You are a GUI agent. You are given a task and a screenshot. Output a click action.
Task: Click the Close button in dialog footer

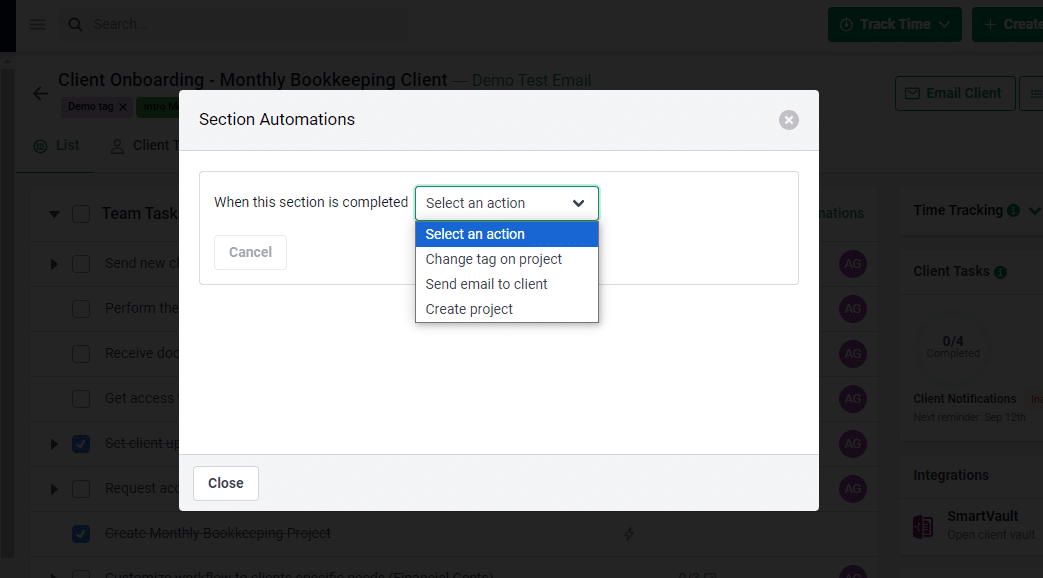tap(225, 484)
